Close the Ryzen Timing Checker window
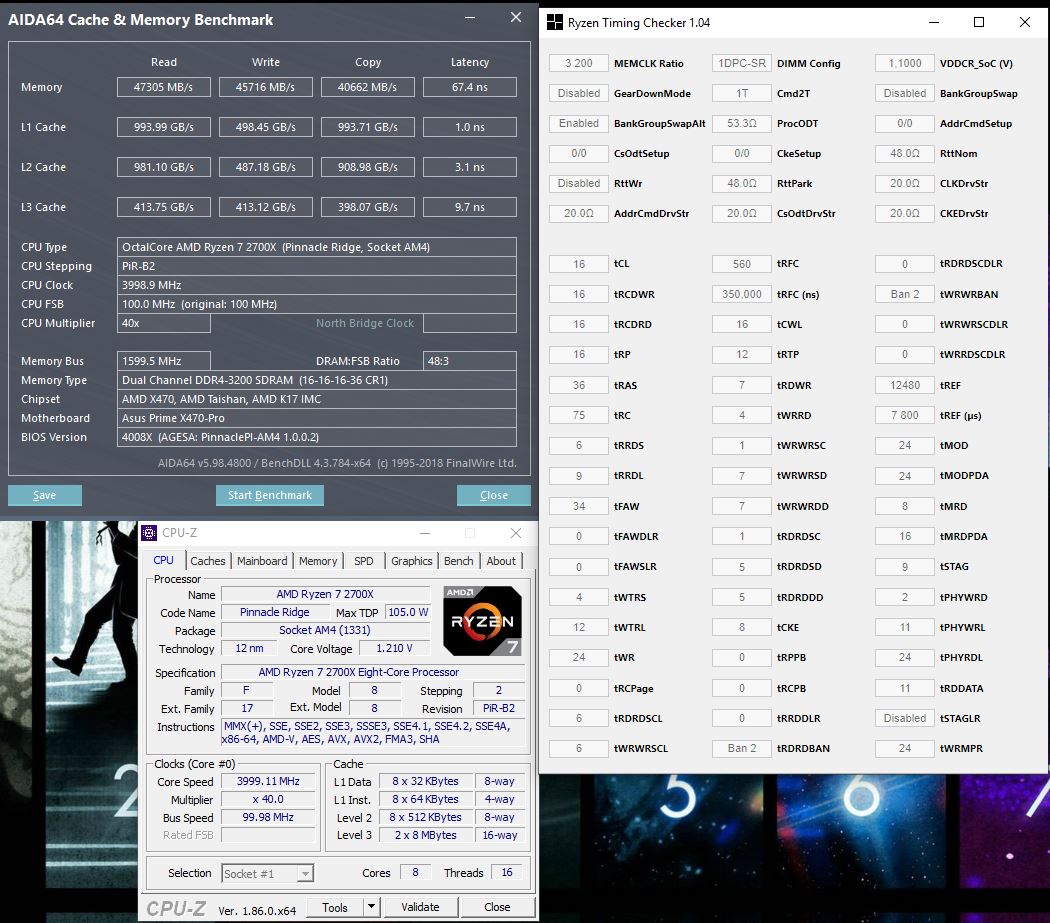Screen dimensions: 1050x923 (x=1025, y=22)
